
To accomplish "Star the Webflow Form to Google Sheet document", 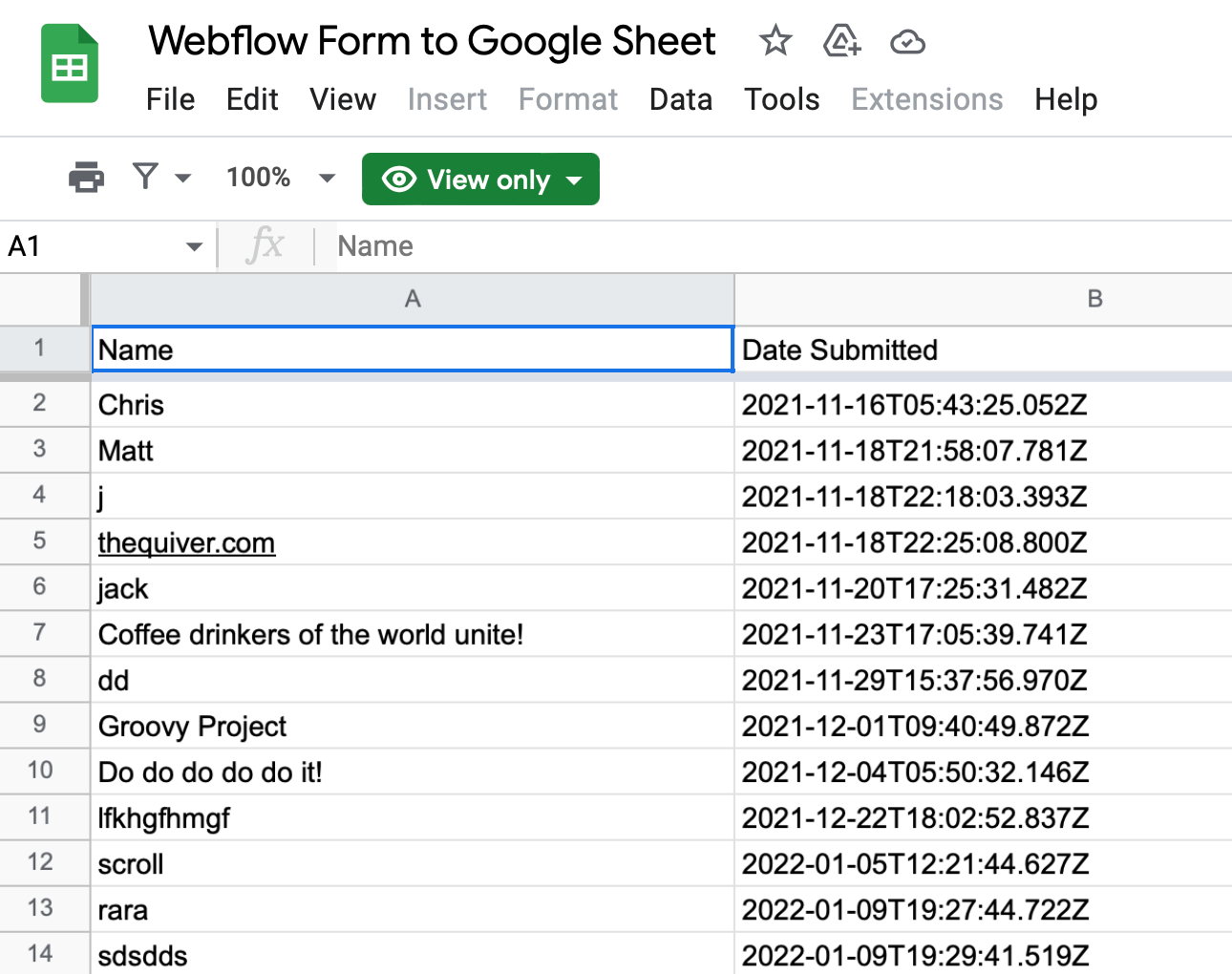I will [x=775, y=41].
